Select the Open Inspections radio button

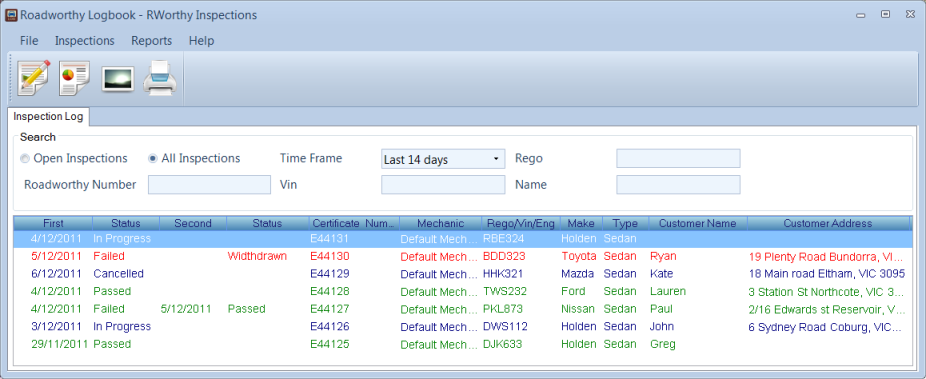[24, 159]
